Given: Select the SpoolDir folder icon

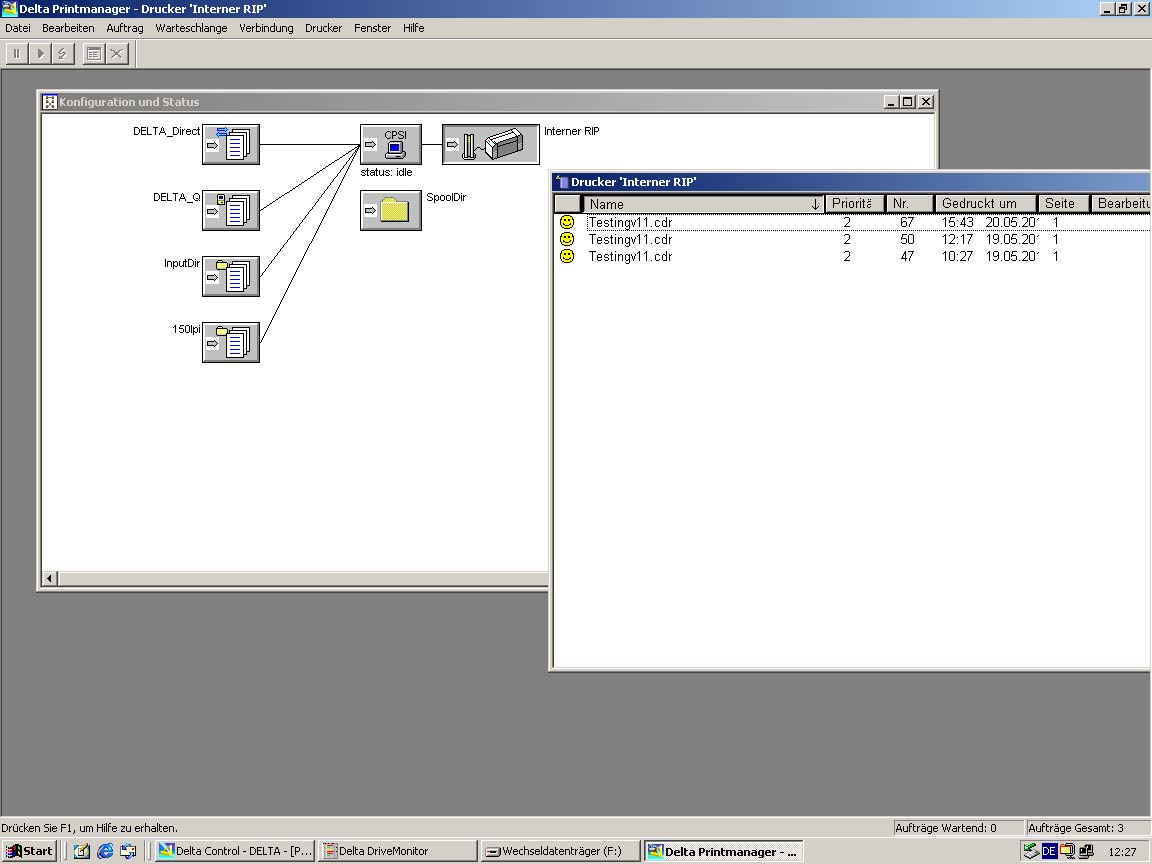Looking at the screenshot, I should 391,210.
